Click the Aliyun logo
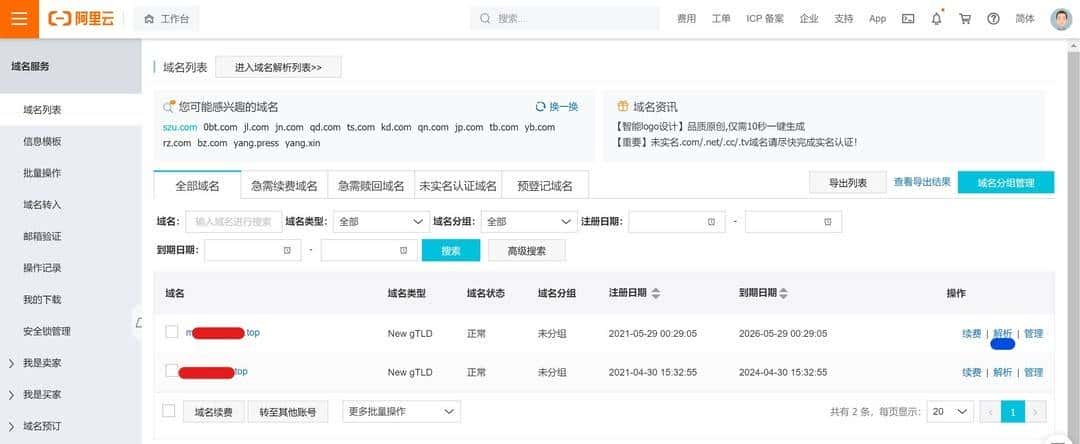This screenshot has width=1080, height=444. click(x=81, y=19)
